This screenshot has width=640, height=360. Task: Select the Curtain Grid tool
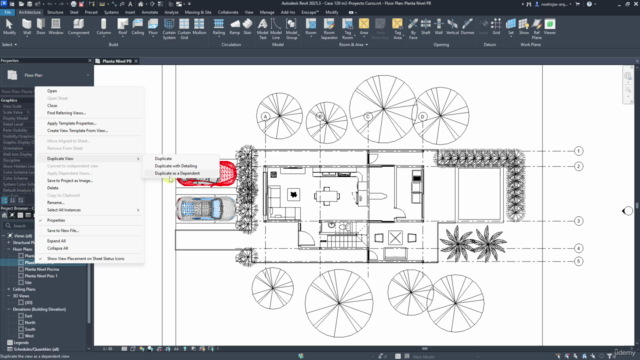coord(184,29)
